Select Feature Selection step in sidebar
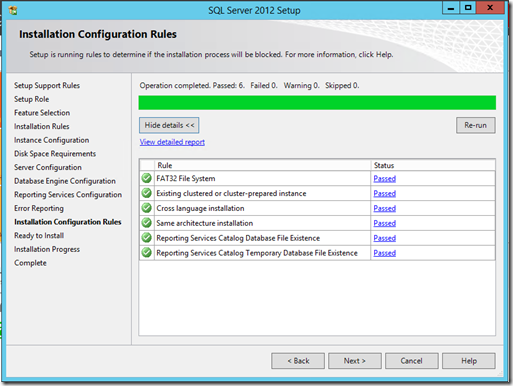Image resolution: width=513 pixels, height=386 pixels. pyautogui.click(x=42, y=113)
